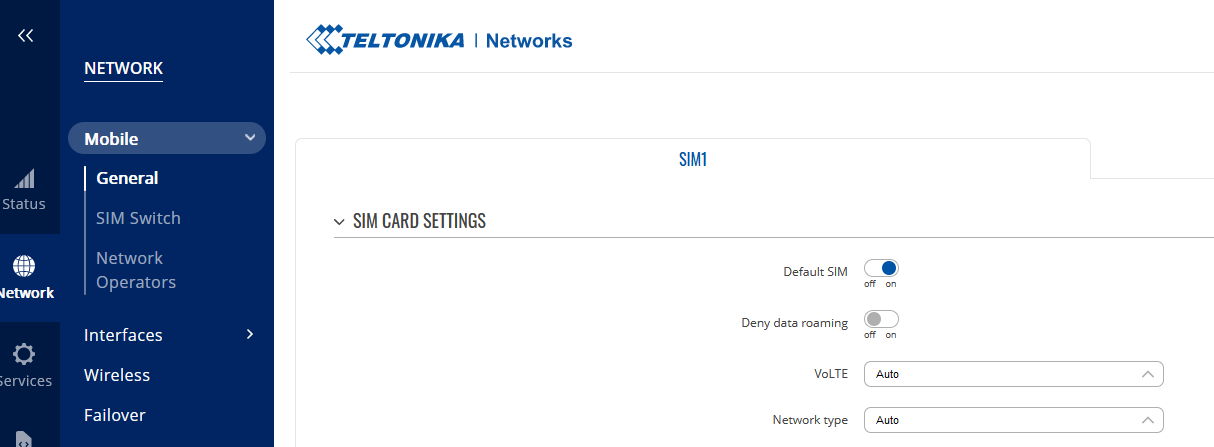Screen dimensions: 1214x447
Task: Open the Services gear icon
Action: (x=24, y=354)
